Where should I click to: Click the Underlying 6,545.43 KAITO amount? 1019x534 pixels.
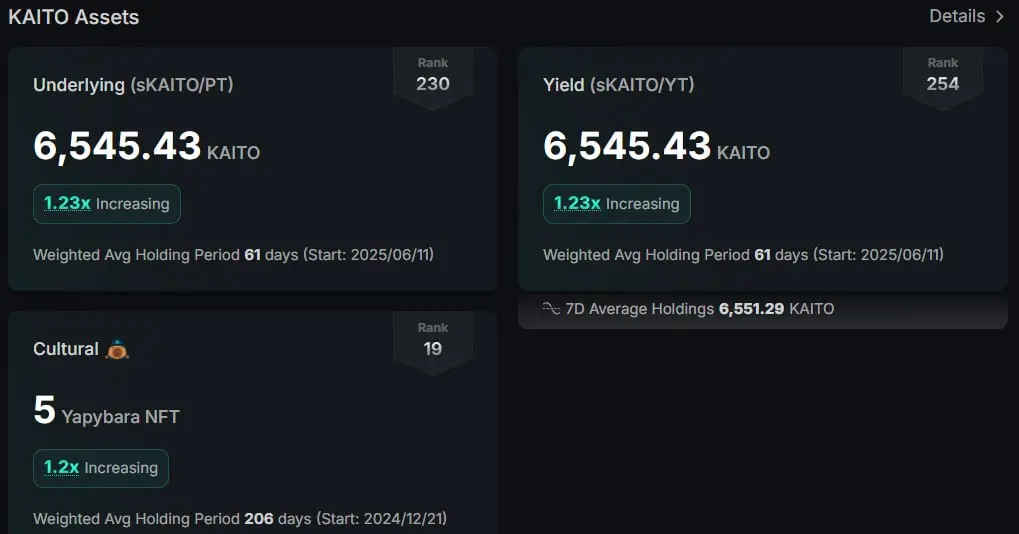[146, 146]
